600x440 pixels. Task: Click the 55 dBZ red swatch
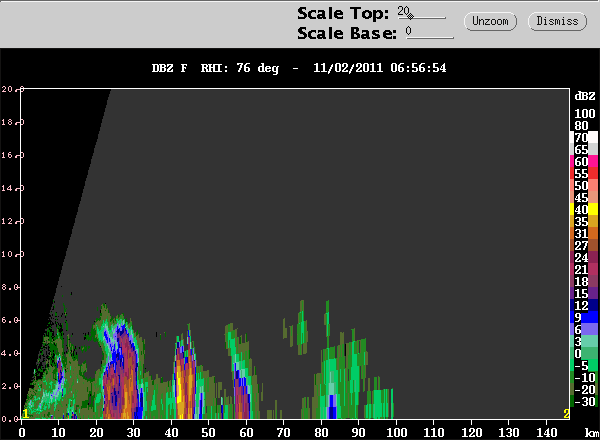593,173
